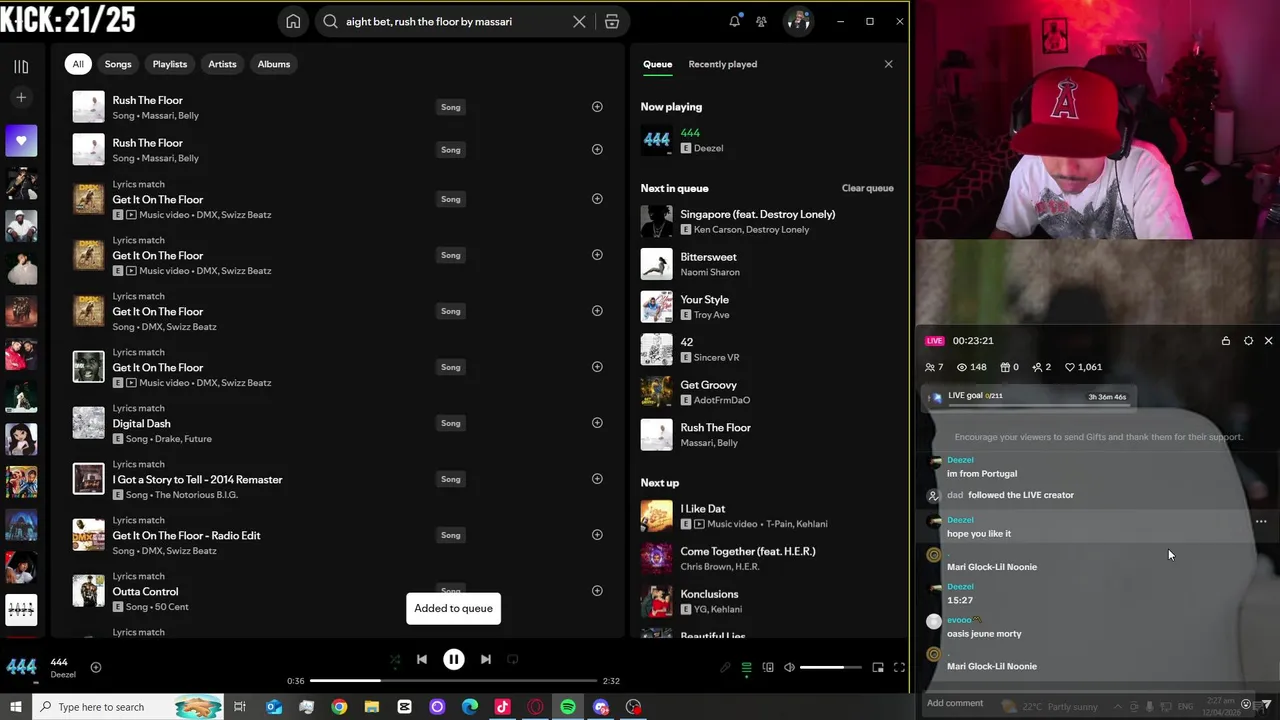This screenshot has width=1280, height=720.
Task: Open the gifts counter icon
Action: tap(1005, 367)
